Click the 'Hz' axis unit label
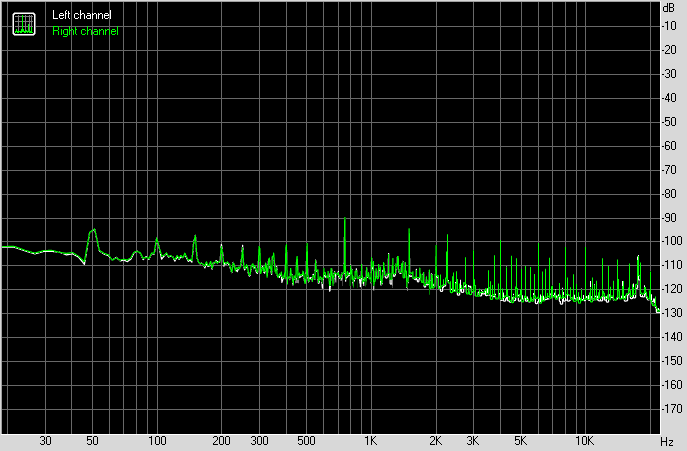Image resolution: width=687 pixels, height=451 pixels. [x=667, y=441]
